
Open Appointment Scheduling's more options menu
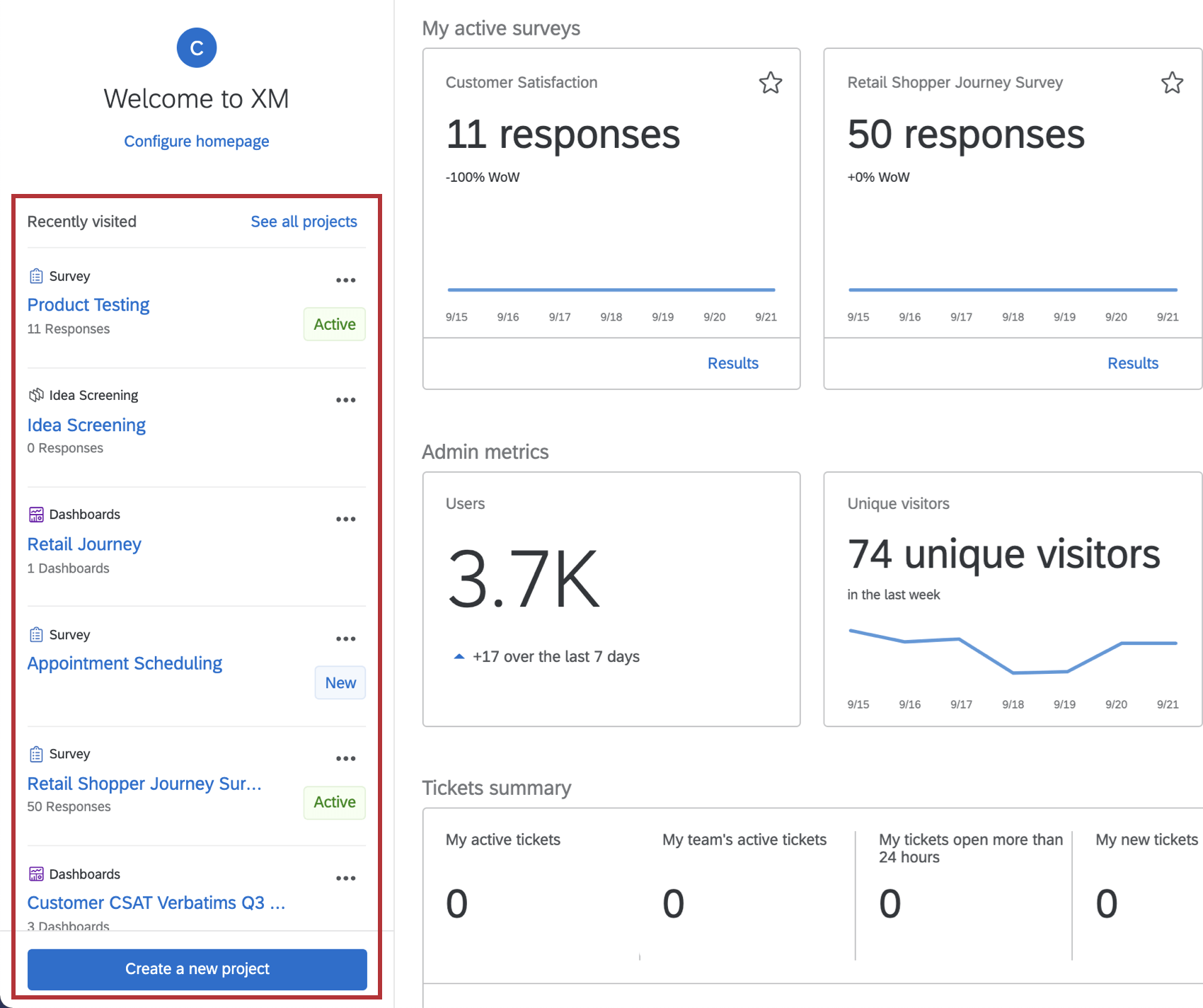pos(346,638)
